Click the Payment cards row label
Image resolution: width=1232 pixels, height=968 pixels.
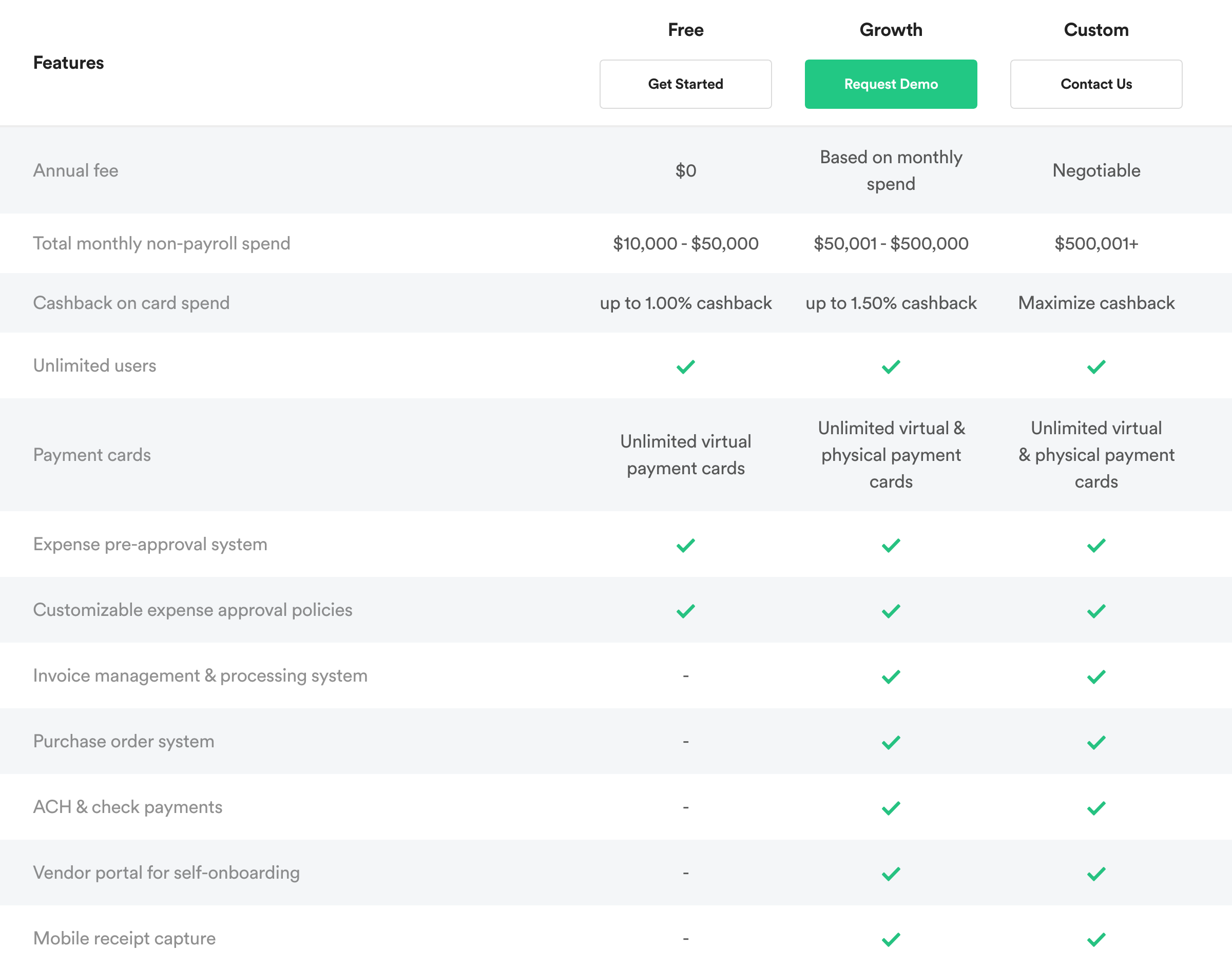point(92,455)
